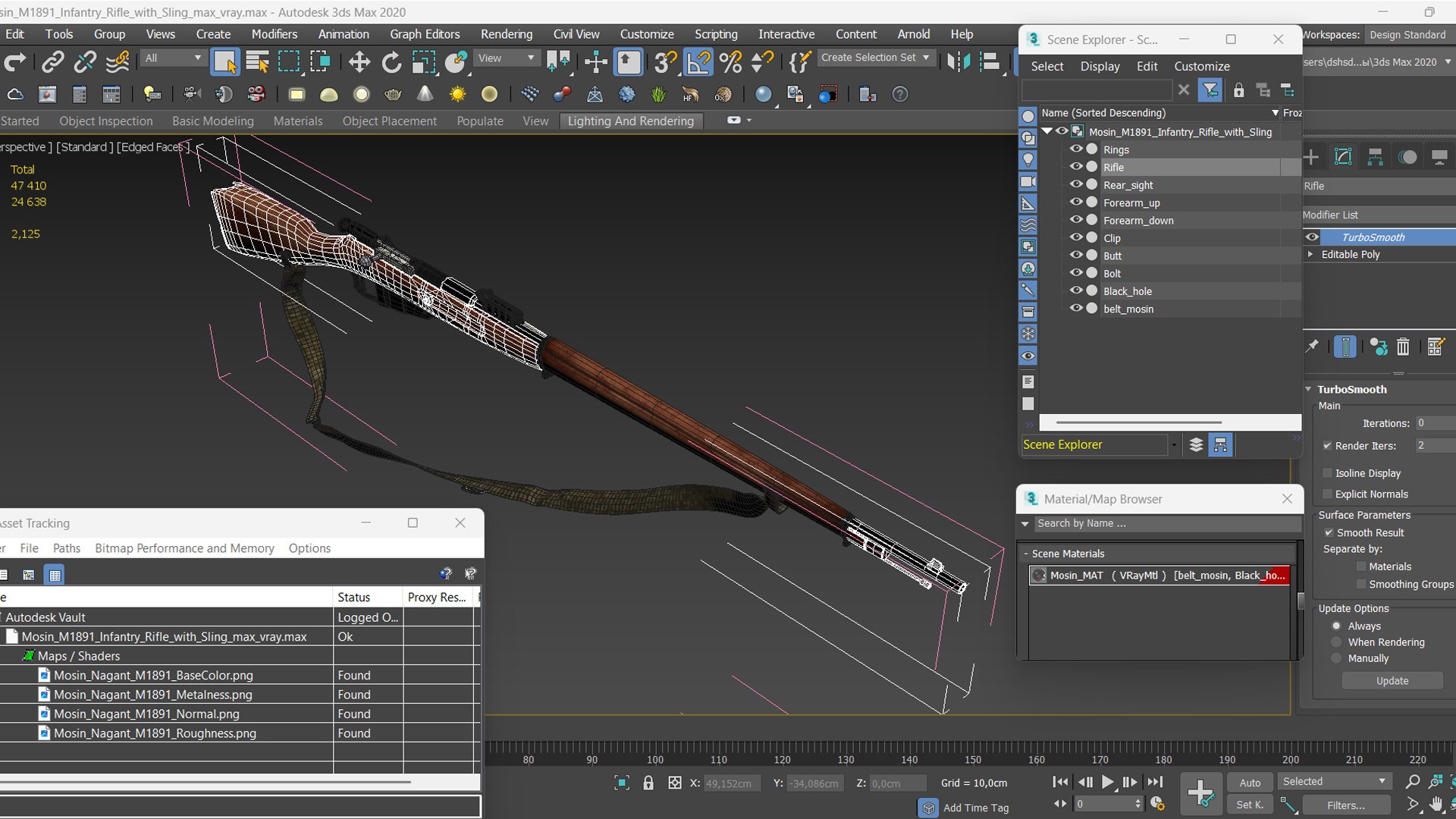Click Remove modifier trash icon
The image size is (1456, 819).
1403,347
